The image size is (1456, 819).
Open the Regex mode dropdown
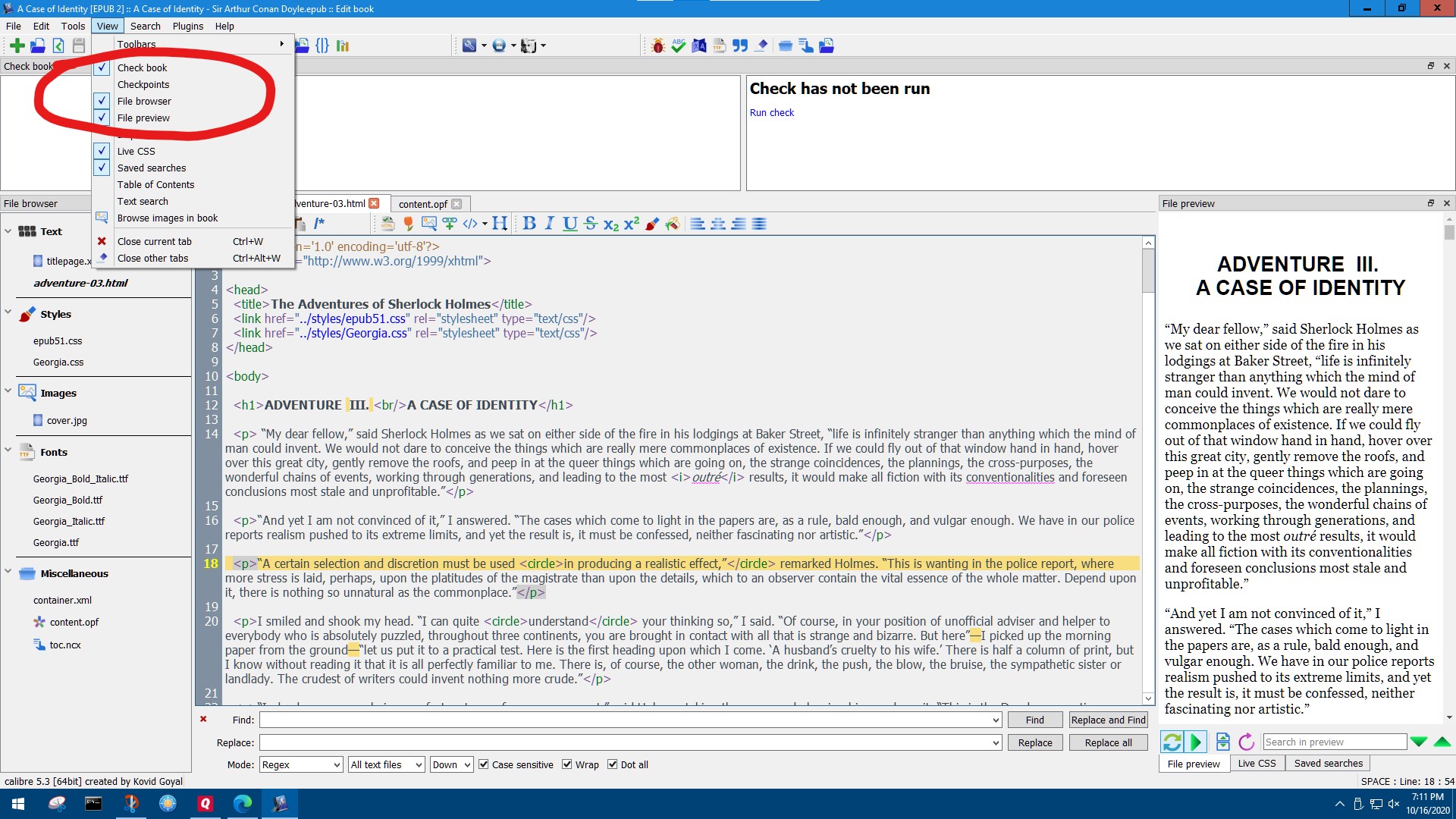pos(301,764)
